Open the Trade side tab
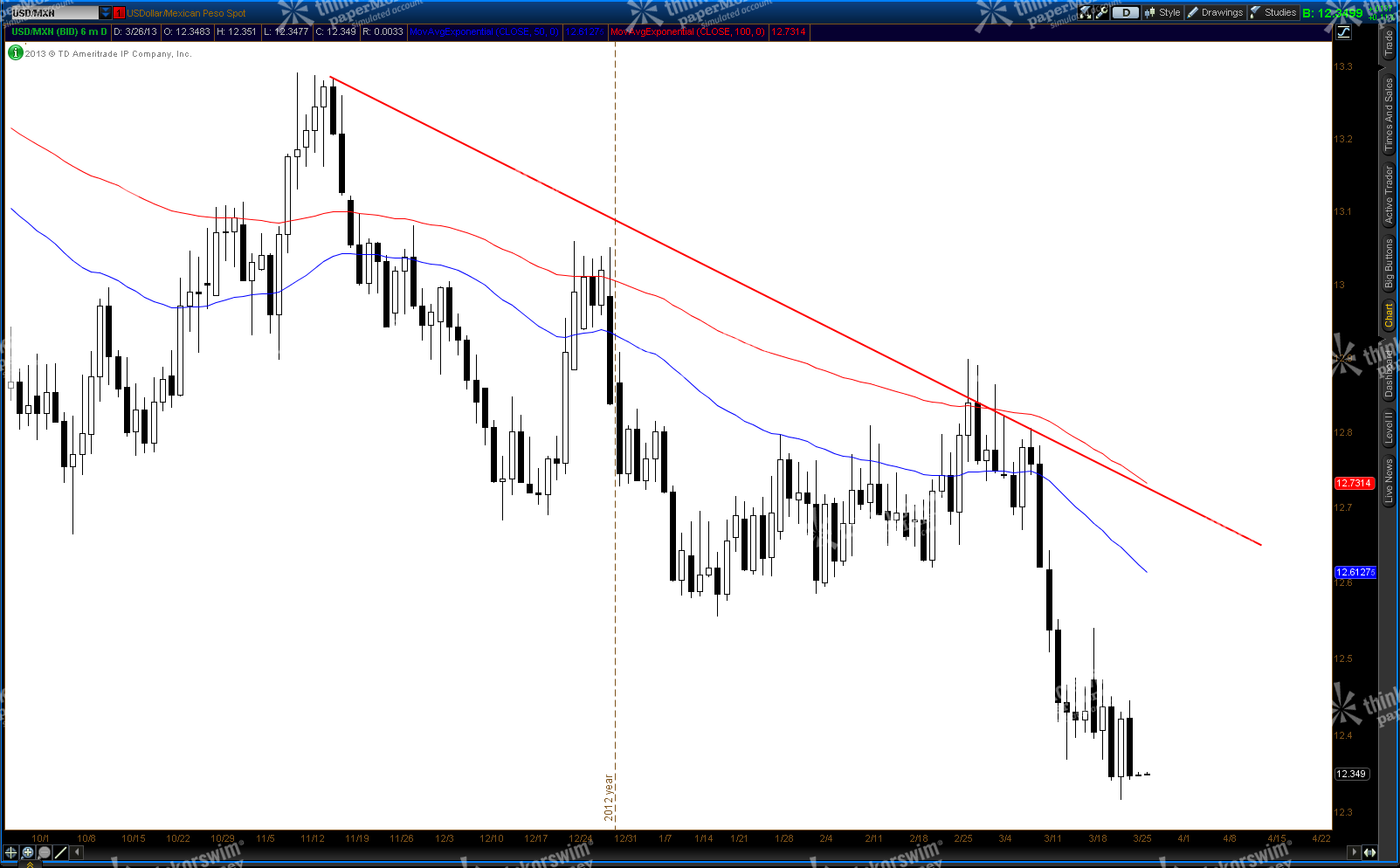Screen dimensions: 1400x868 tap(1389, 44)
